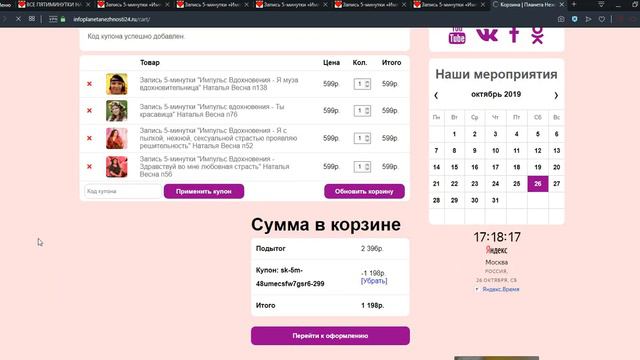Remove the "Здравствуй во мне любовная страсть" item
640x360 pixels.
[x=89, y=167]
